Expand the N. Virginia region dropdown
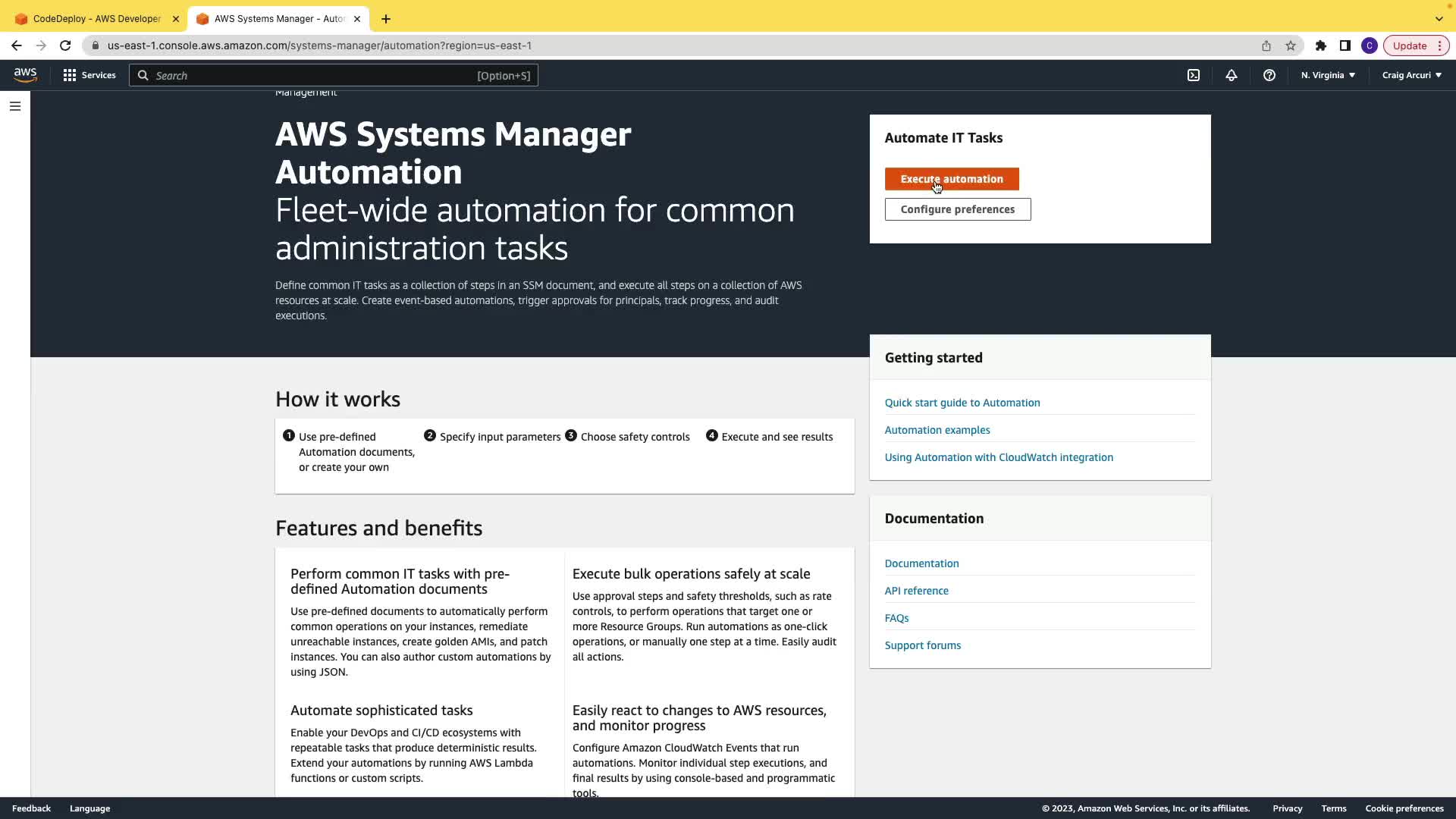 [x=1328, y=75]
